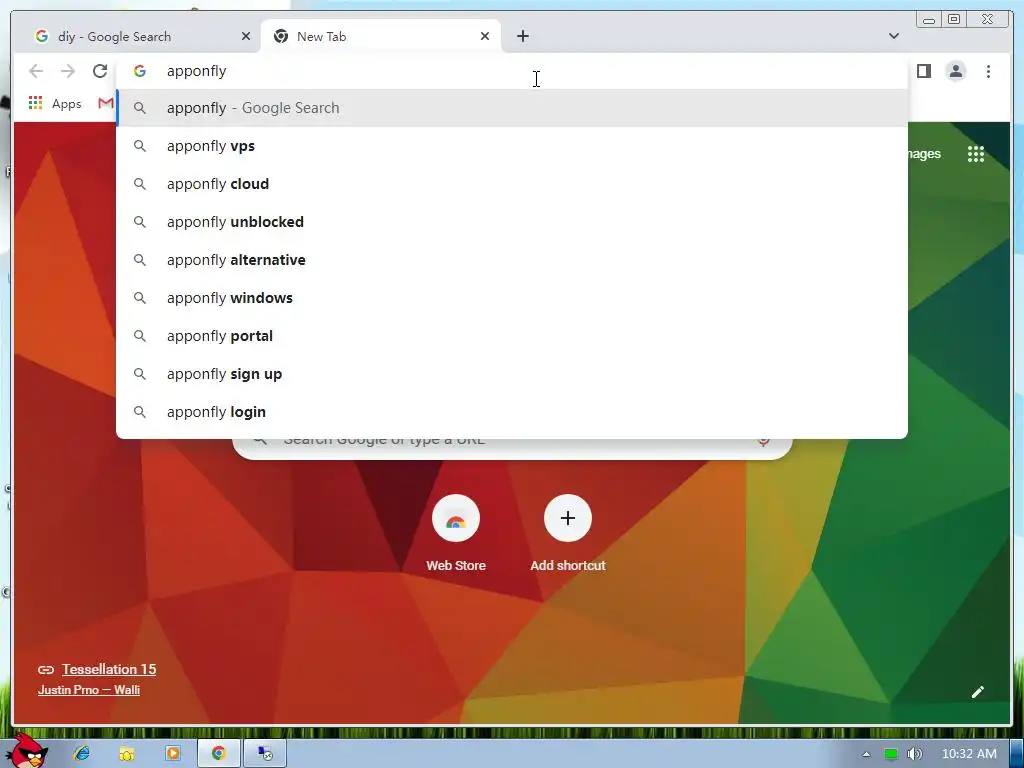Switch to the diy - Google Search tab
Image resolution: width=1024 pixels, height=768 pixels.
[137, 37]
